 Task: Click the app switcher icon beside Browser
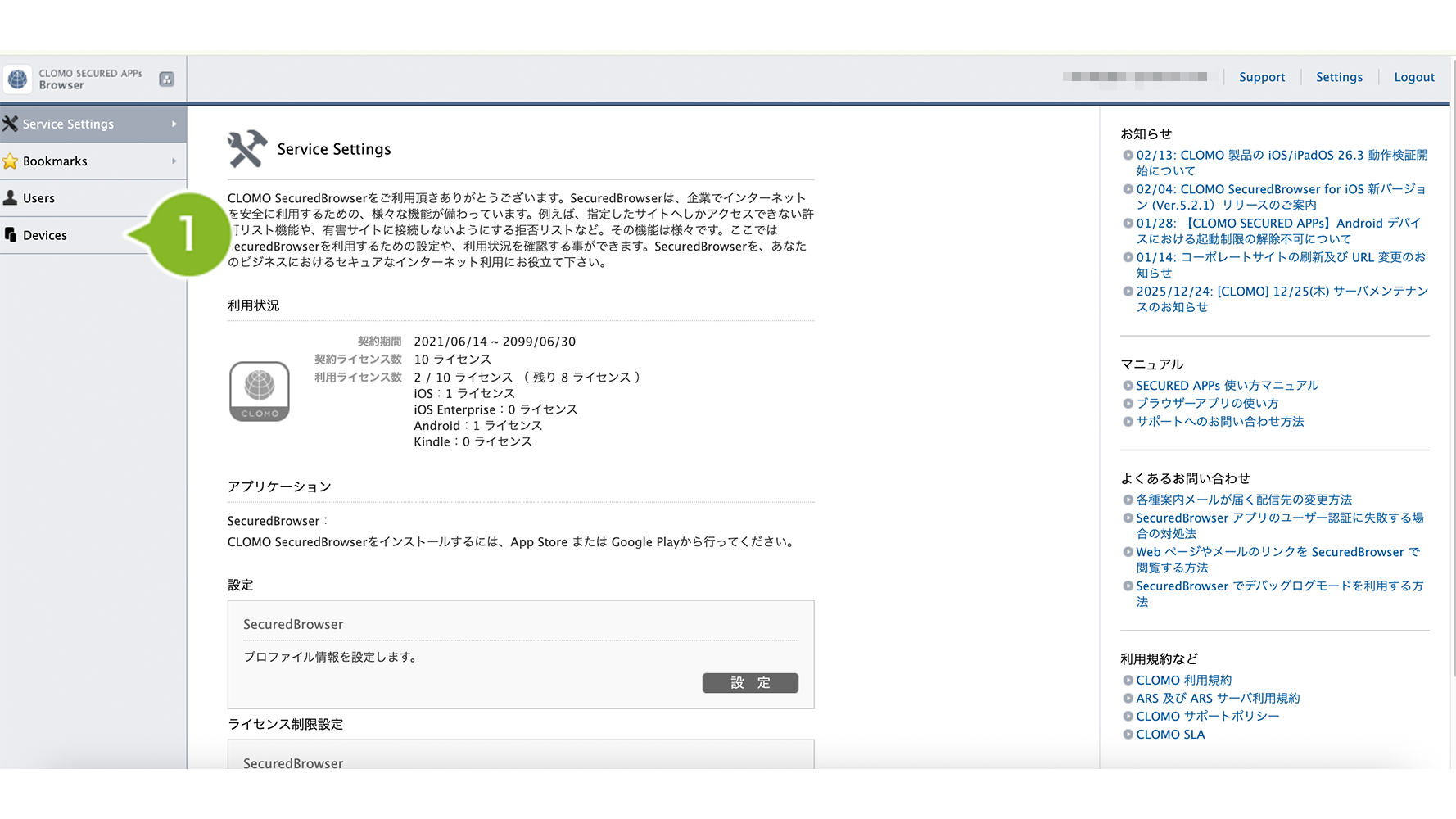click(x=166, y=79)
